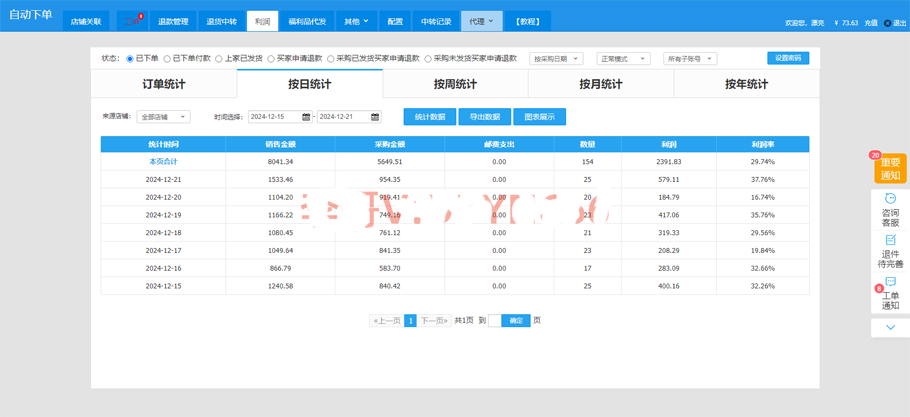
Task: Open the 退件待完善 sidebar icon
Action: [x=890, y=251]
